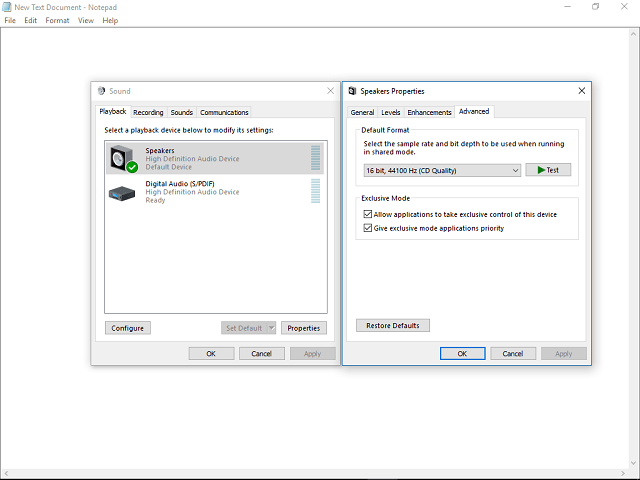The height and width of the screenshot is (480, 640).
Task: Select Digital Audio (S/PDIF) device name text
Action: click(180, 184)
